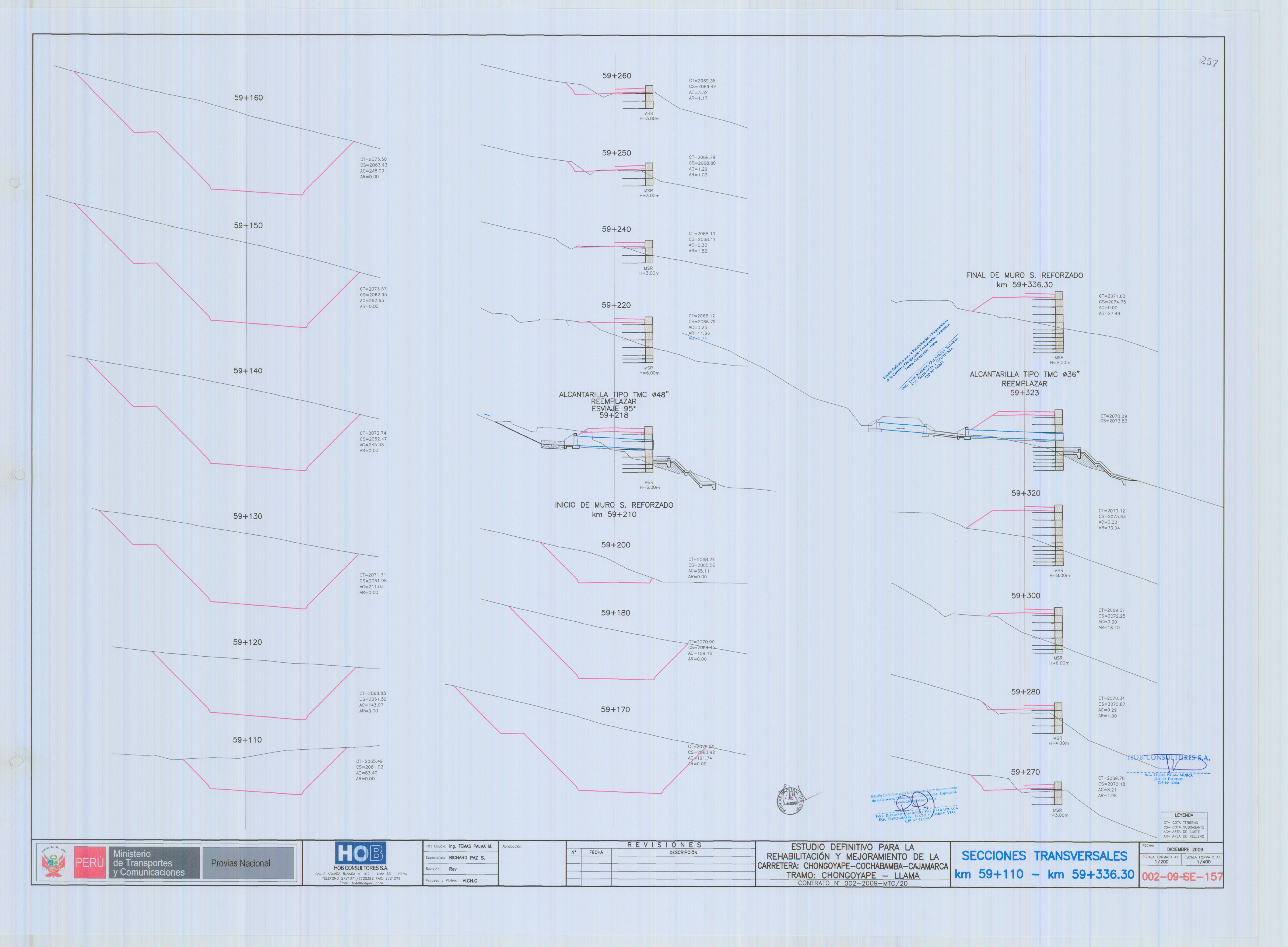Click culvert station '59+218'
The height and width of the screenshot is (947, 1288).
click(614, 415)
